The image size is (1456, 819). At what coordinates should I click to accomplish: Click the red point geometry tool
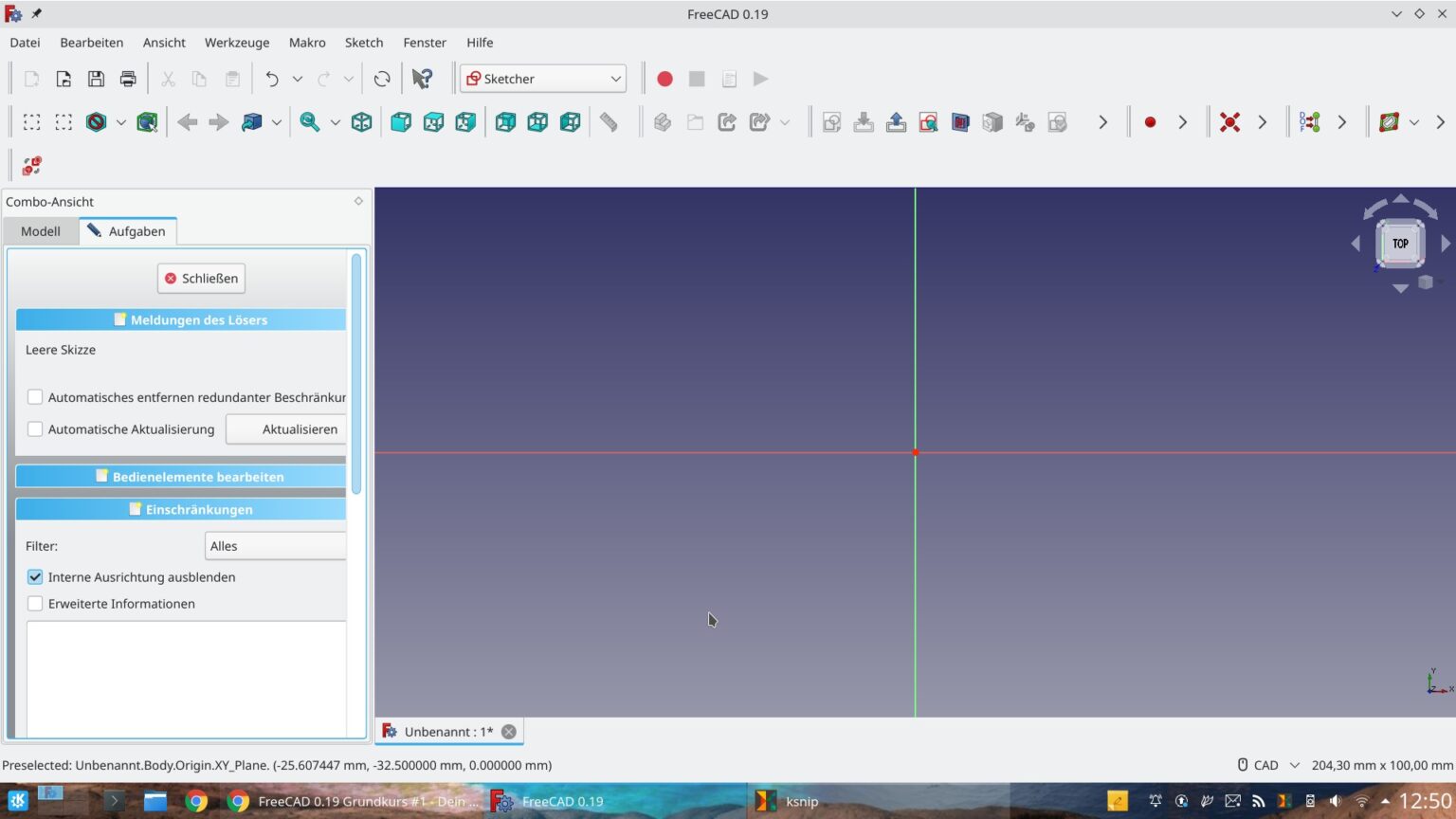pyautogui.click(x=1150, y=122)
